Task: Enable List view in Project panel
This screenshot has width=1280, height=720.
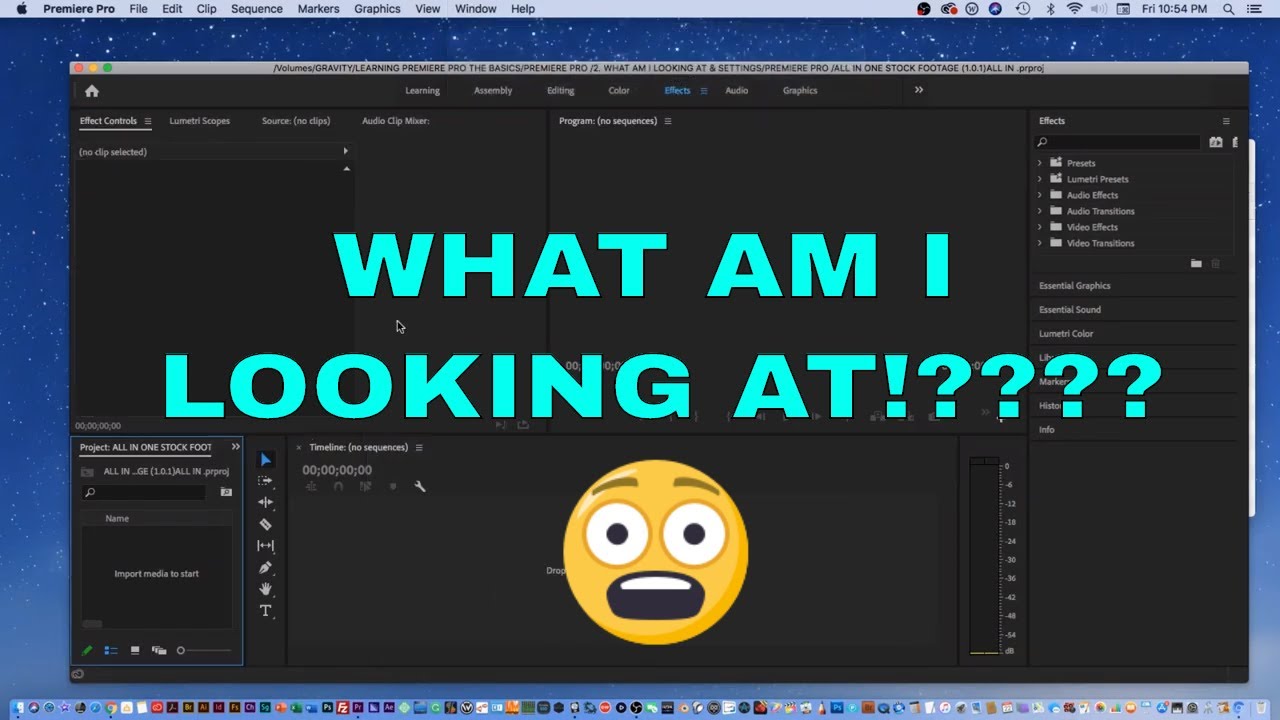Action: (x=111, y=650)
